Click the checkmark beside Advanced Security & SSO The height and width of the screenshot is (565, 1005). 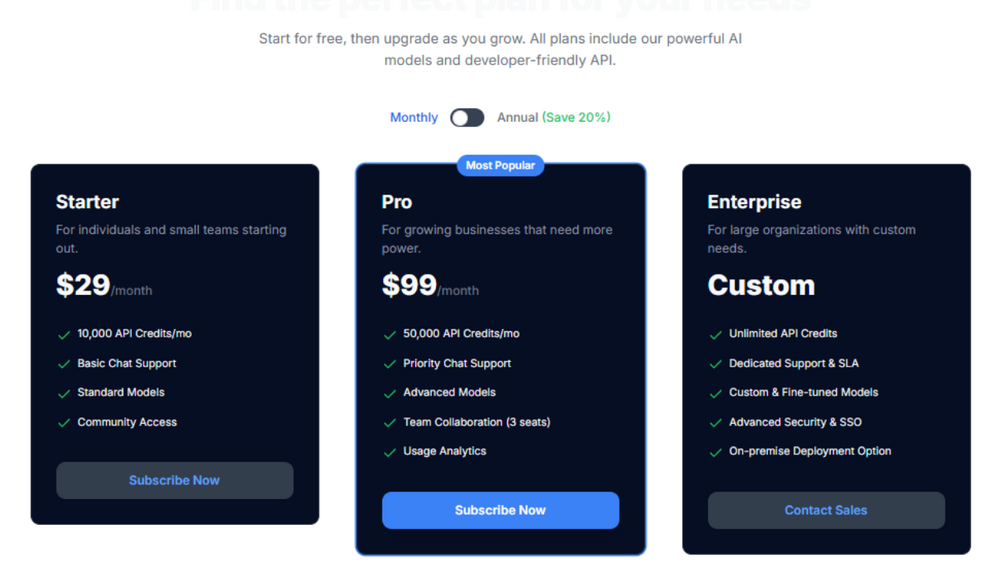(x=715, y=423)
